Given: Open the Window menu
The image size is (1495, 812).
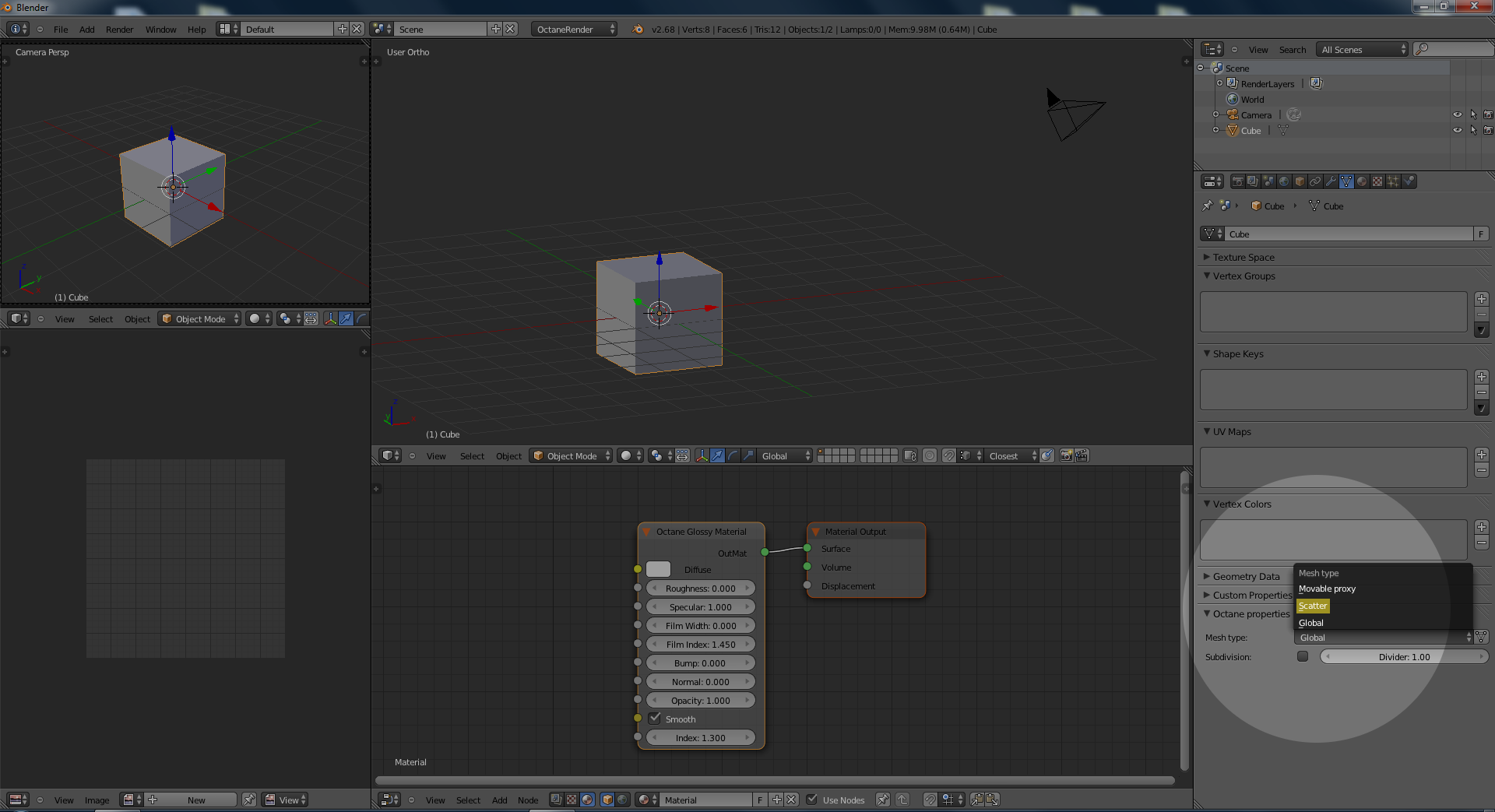Looking at the screenshot, I should (160, 29).
